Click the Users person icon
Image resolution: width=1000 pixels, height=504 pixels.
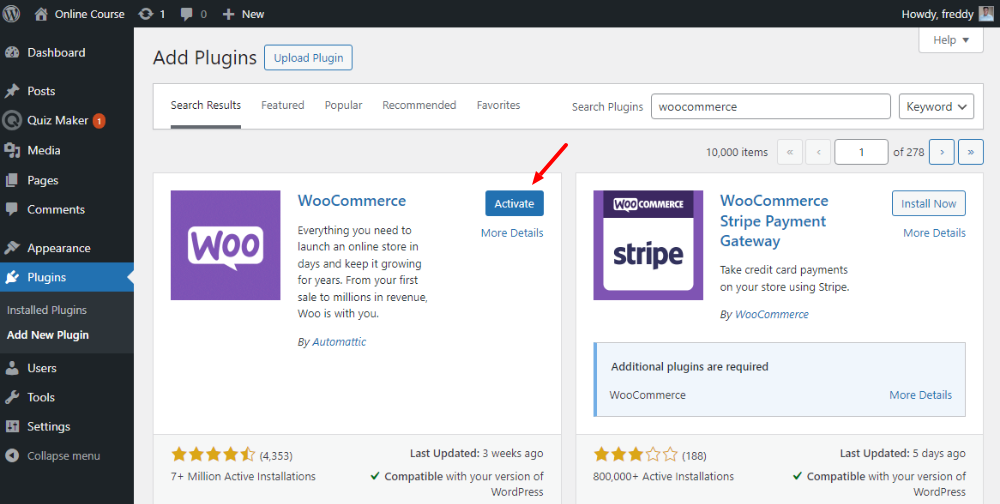(x=12, y=368)
